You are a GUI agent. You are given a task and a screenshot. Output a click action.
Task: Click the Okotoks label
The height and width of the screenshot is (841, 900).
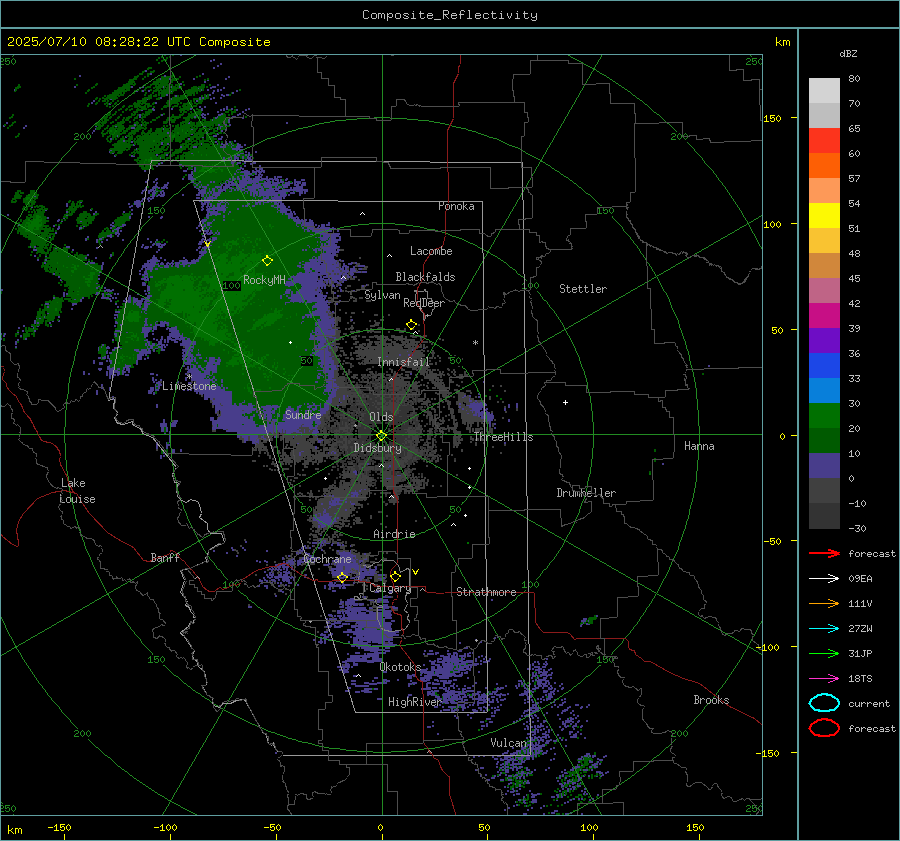click(x=400, y=667)
